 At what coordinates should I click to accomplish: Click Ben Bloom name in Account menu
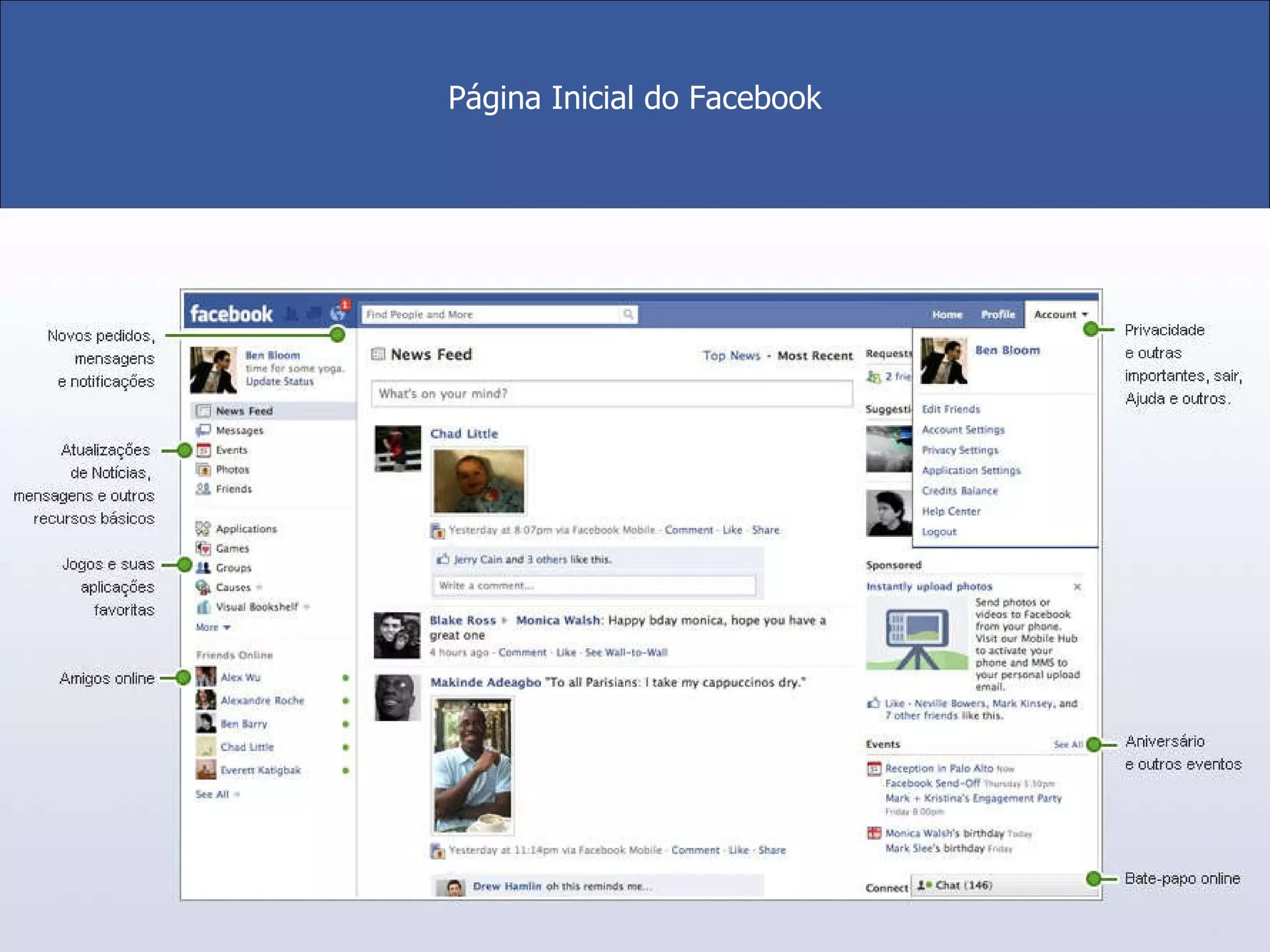pyautogui.click(x=1007, y=350)
